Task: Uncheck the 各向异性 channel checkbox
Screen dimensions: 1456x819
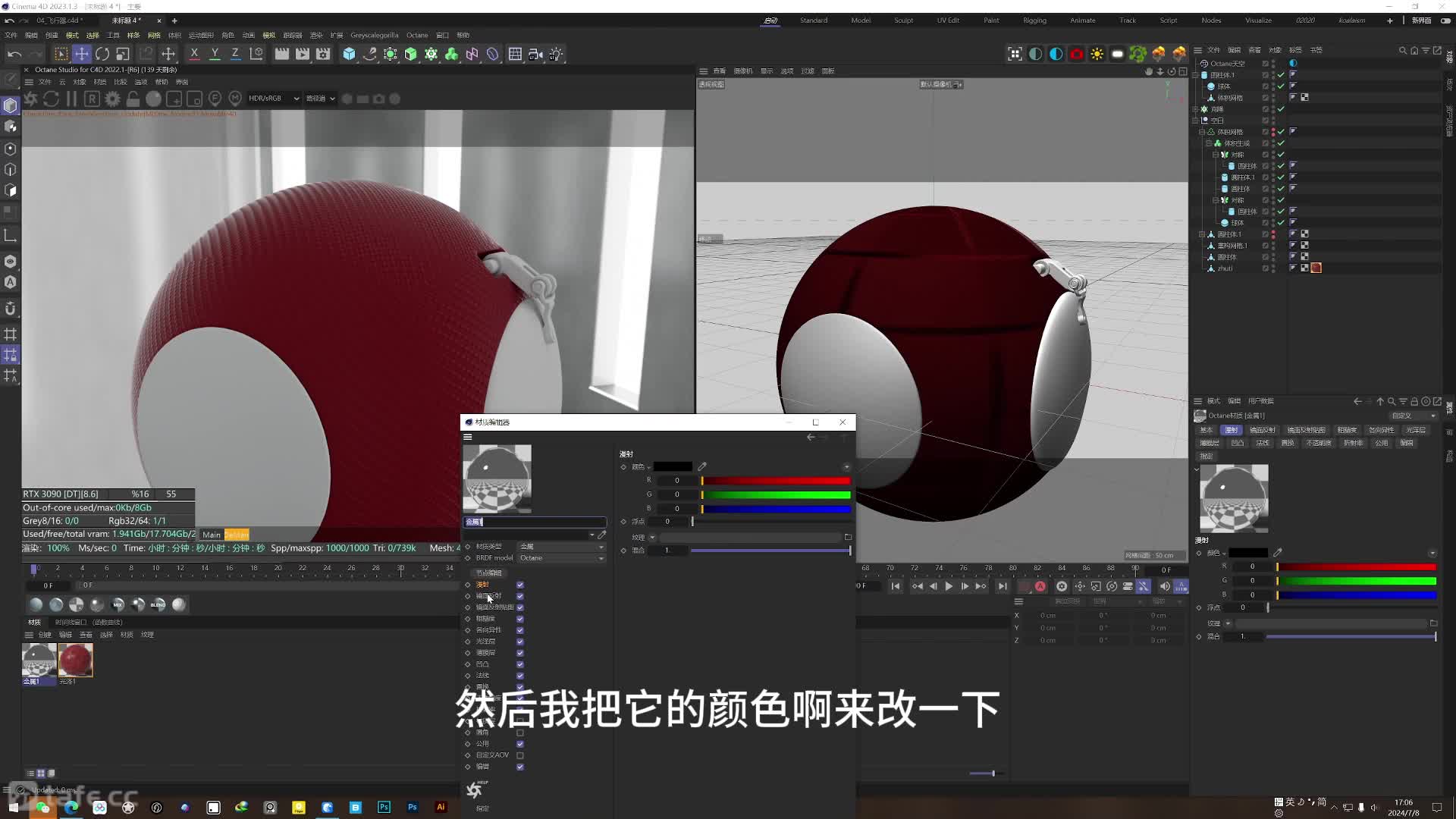Action: (520, 630)
